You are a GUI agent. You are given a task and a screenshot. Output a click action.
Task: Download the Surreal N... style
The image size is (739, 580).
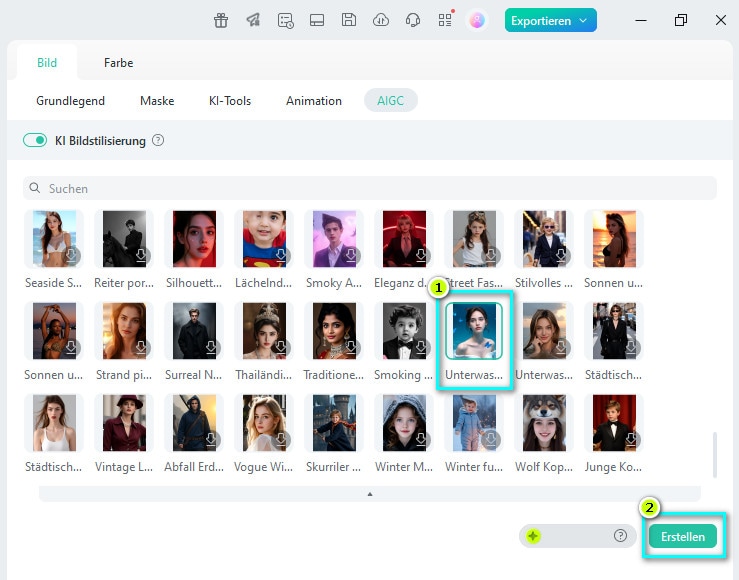click(211, 348)
